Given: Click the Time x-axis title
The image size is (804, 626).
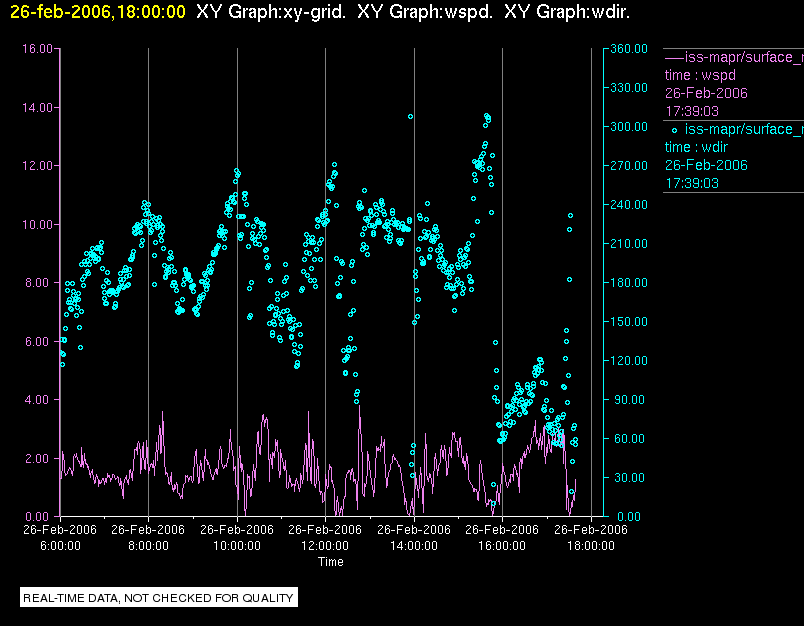Looking at the screenshot, I should tap(331, 562).
